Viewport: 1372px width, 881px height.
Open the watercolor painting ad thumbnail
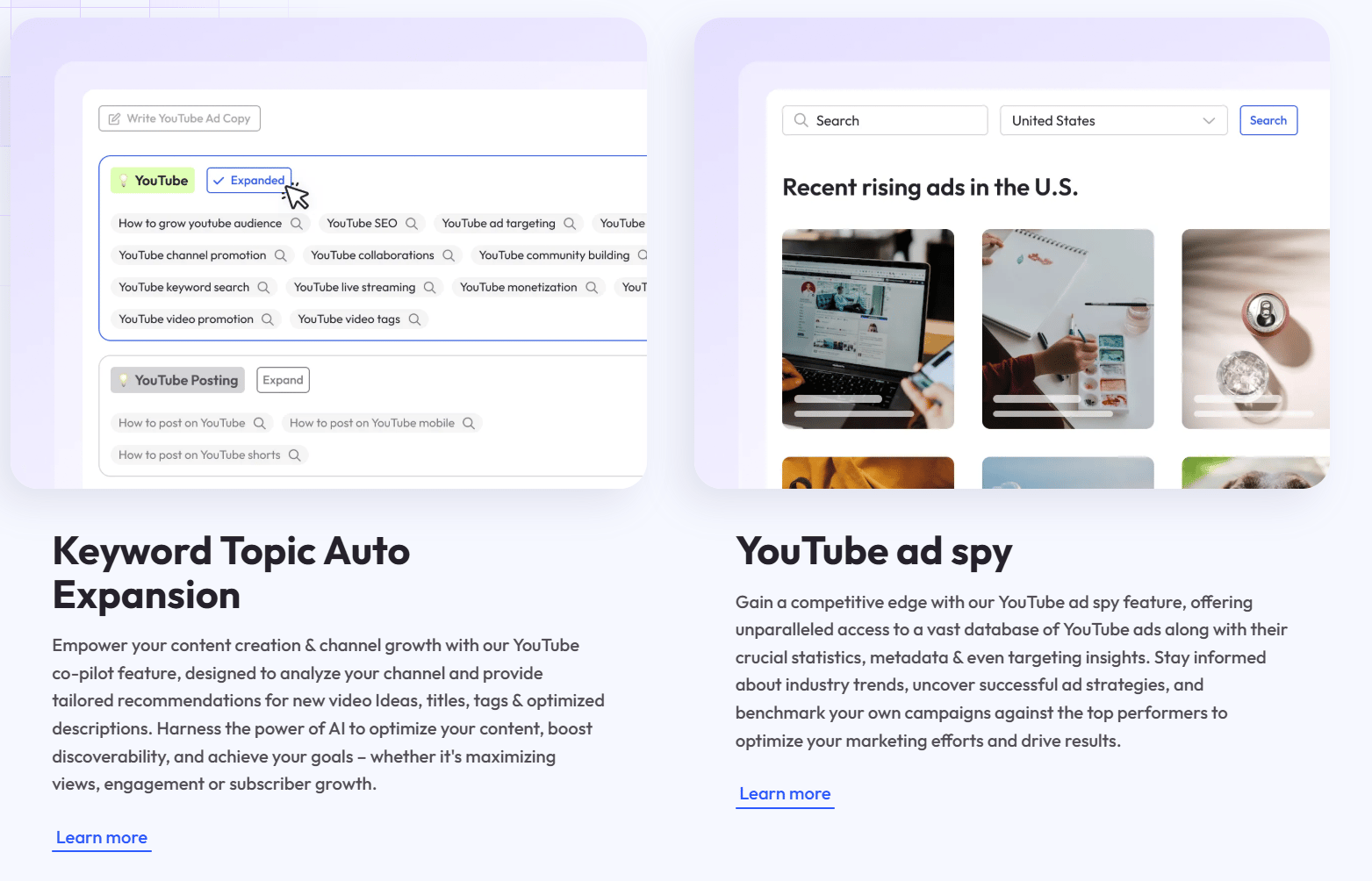pos(1068,329)
